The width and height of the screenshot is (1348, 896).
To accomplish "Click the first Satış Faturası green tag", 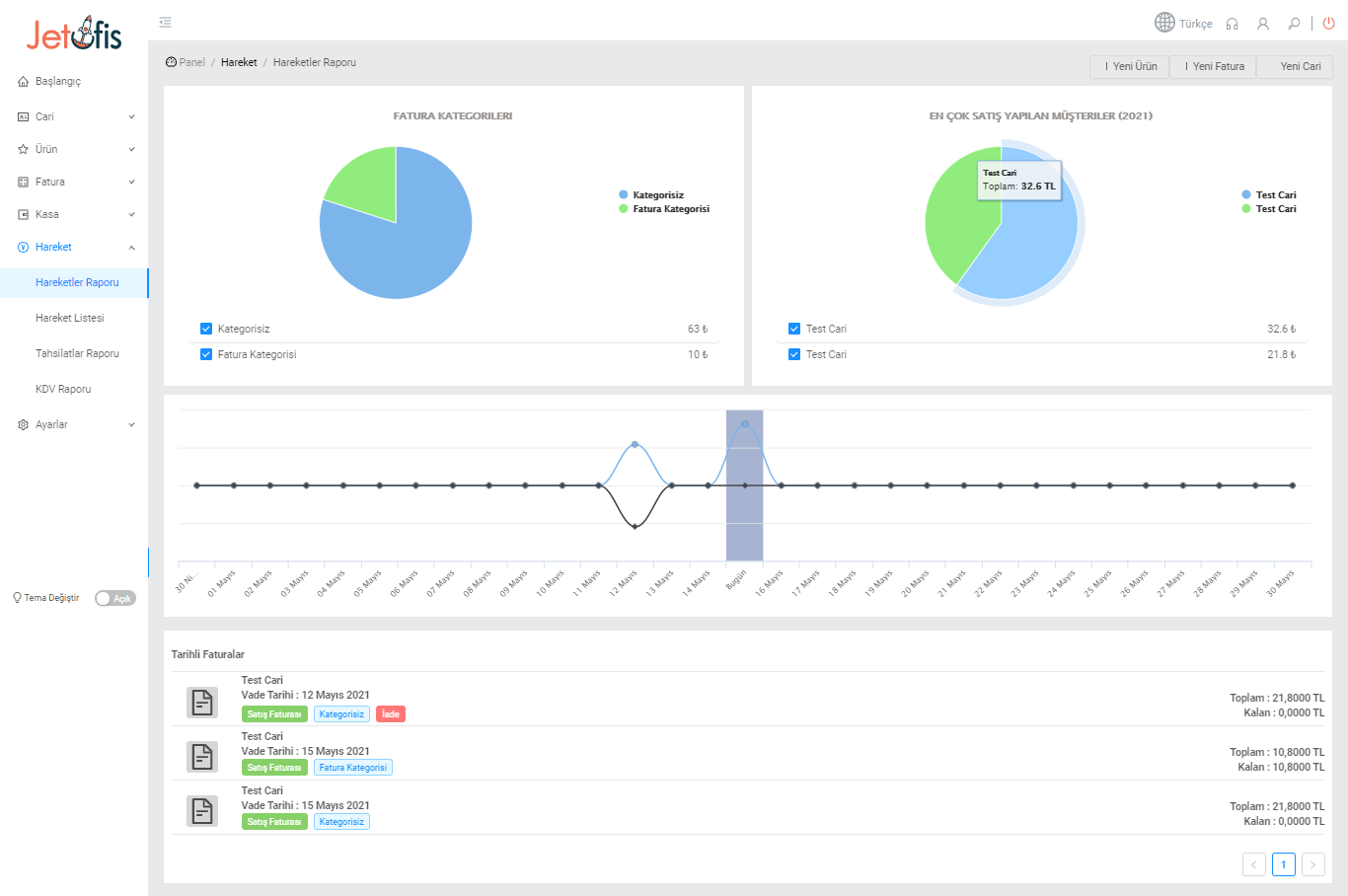I will coord(274,713).
